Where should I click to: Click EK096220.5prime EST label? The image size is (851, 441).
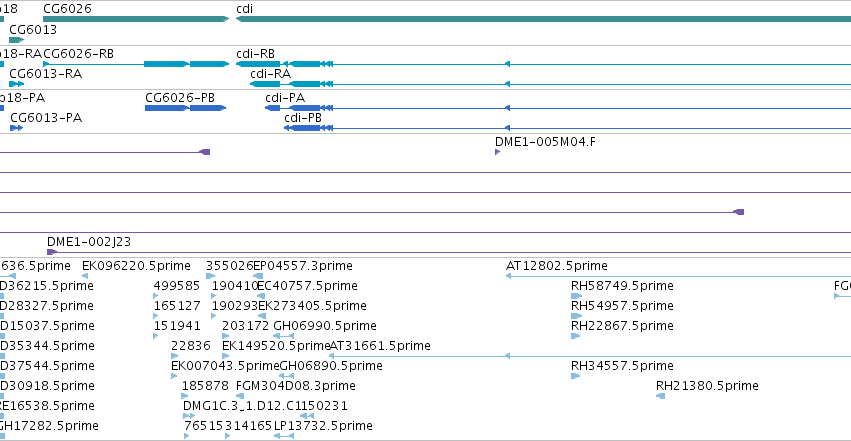coord(136,266)
